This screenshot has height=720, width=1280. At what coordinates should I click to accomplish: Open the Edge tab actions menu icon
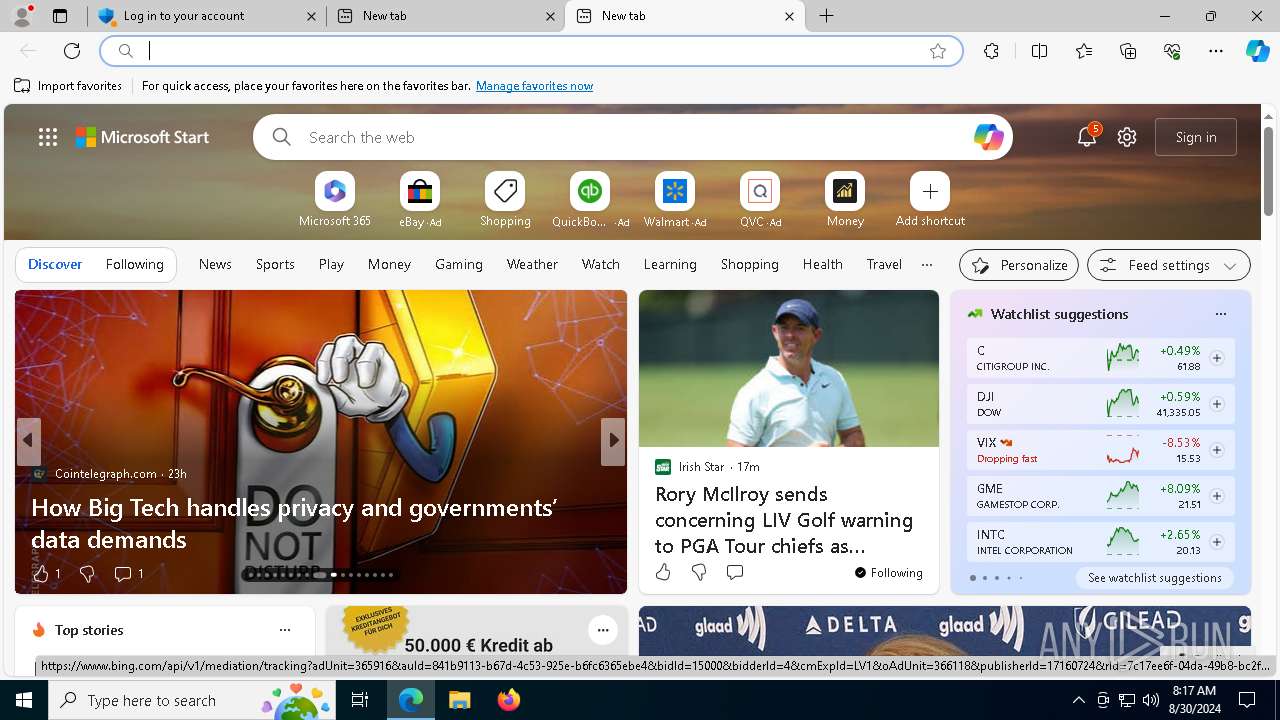[x=60, y=16]
